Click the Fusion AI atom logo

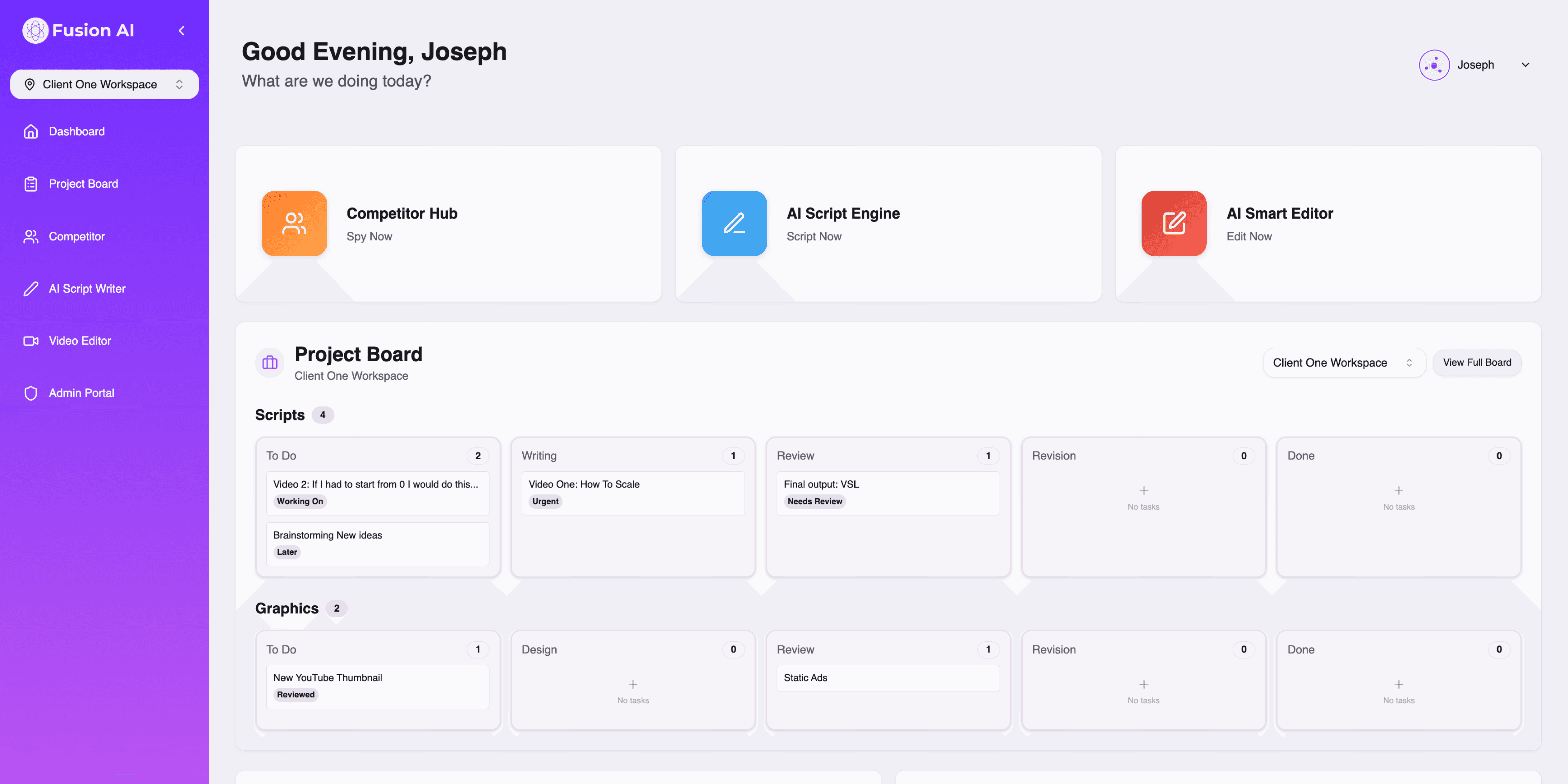coord(35,30)
